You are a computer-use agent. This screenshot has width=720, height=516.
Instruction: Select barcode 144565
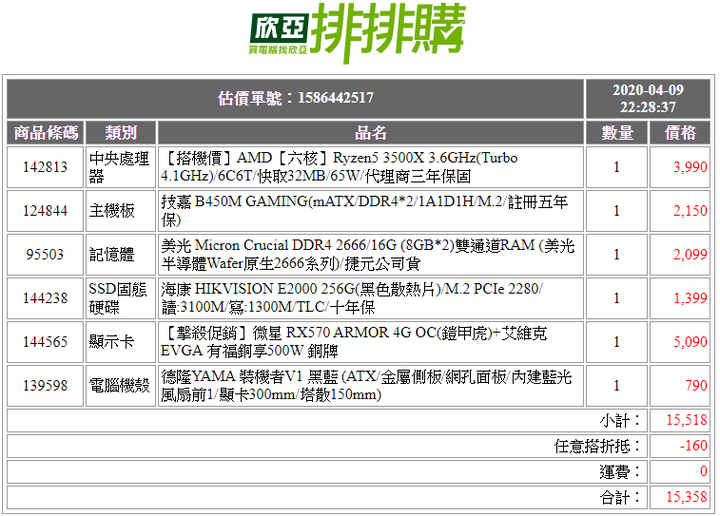click(45, 342)
